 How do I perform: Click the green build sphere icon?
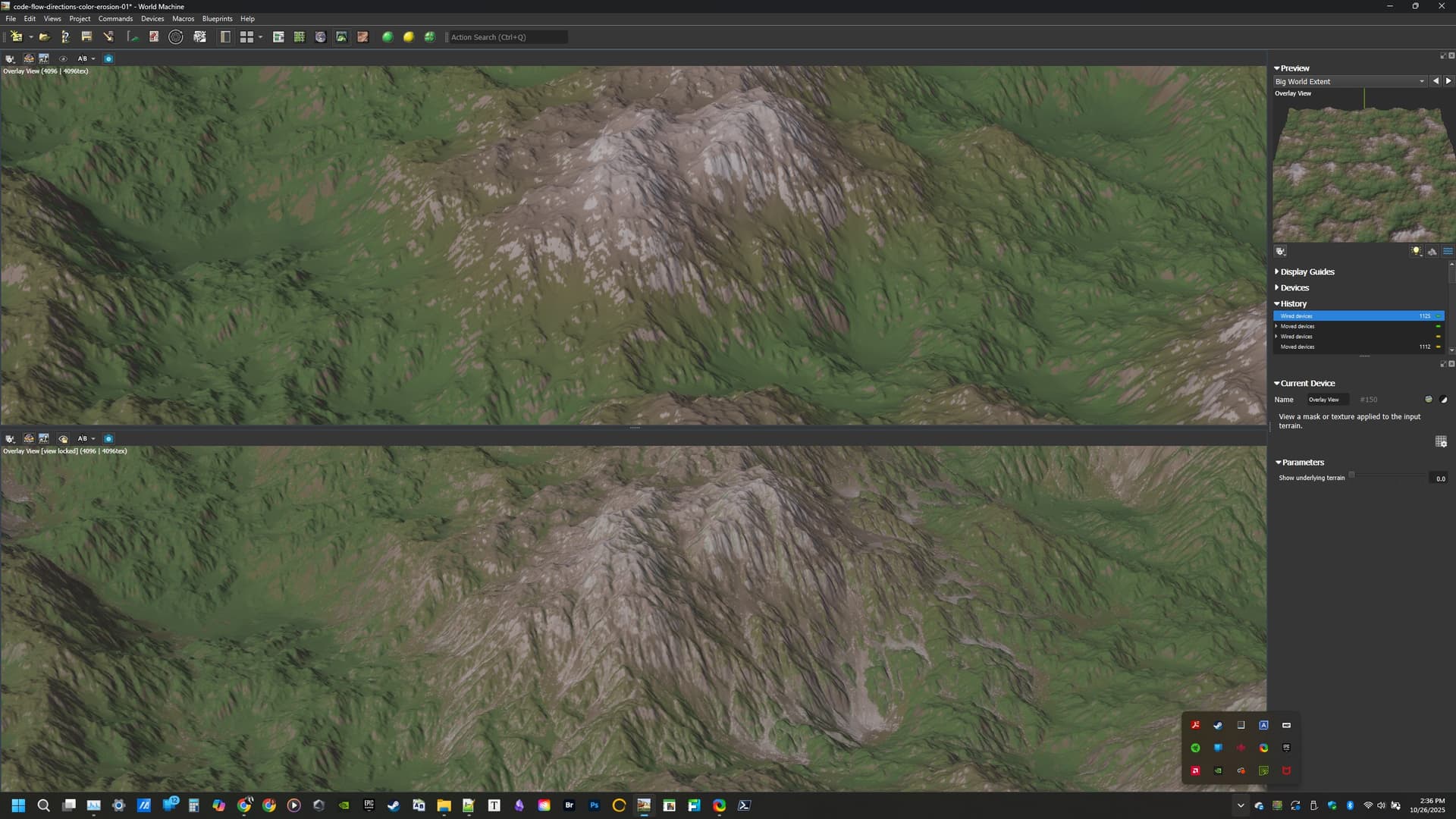388,37
